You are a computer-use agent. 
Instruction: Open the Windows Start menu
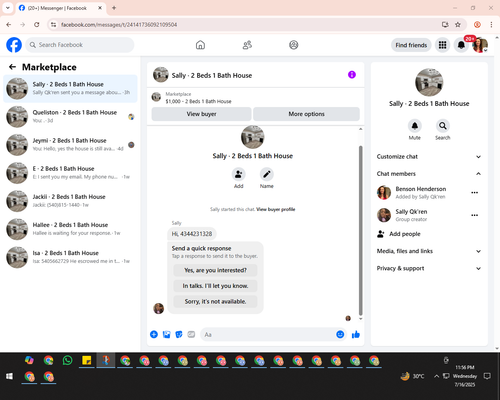point(9,376)
